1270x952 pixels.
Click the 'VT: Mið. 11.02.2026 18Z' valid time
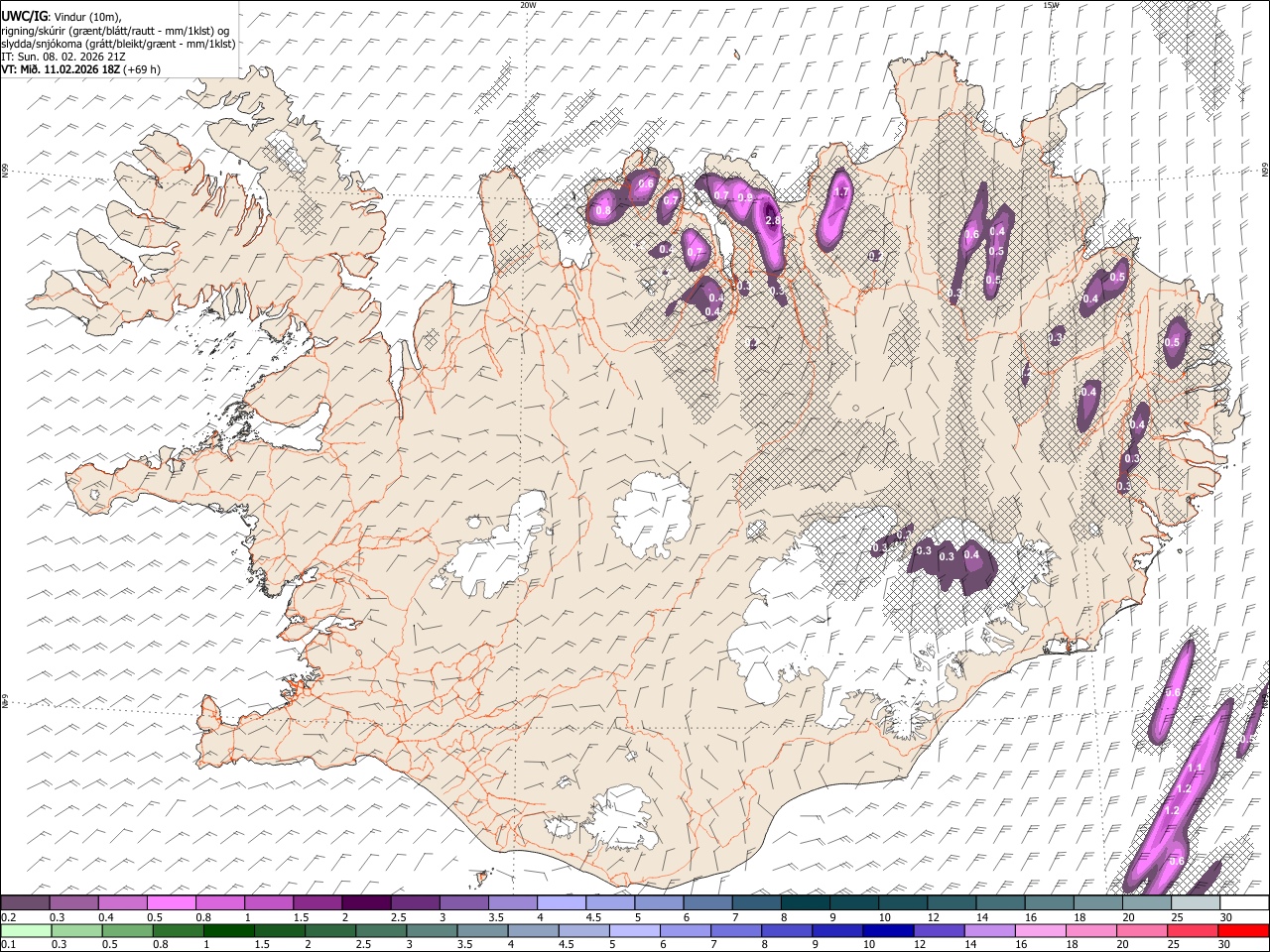point(60,69)
